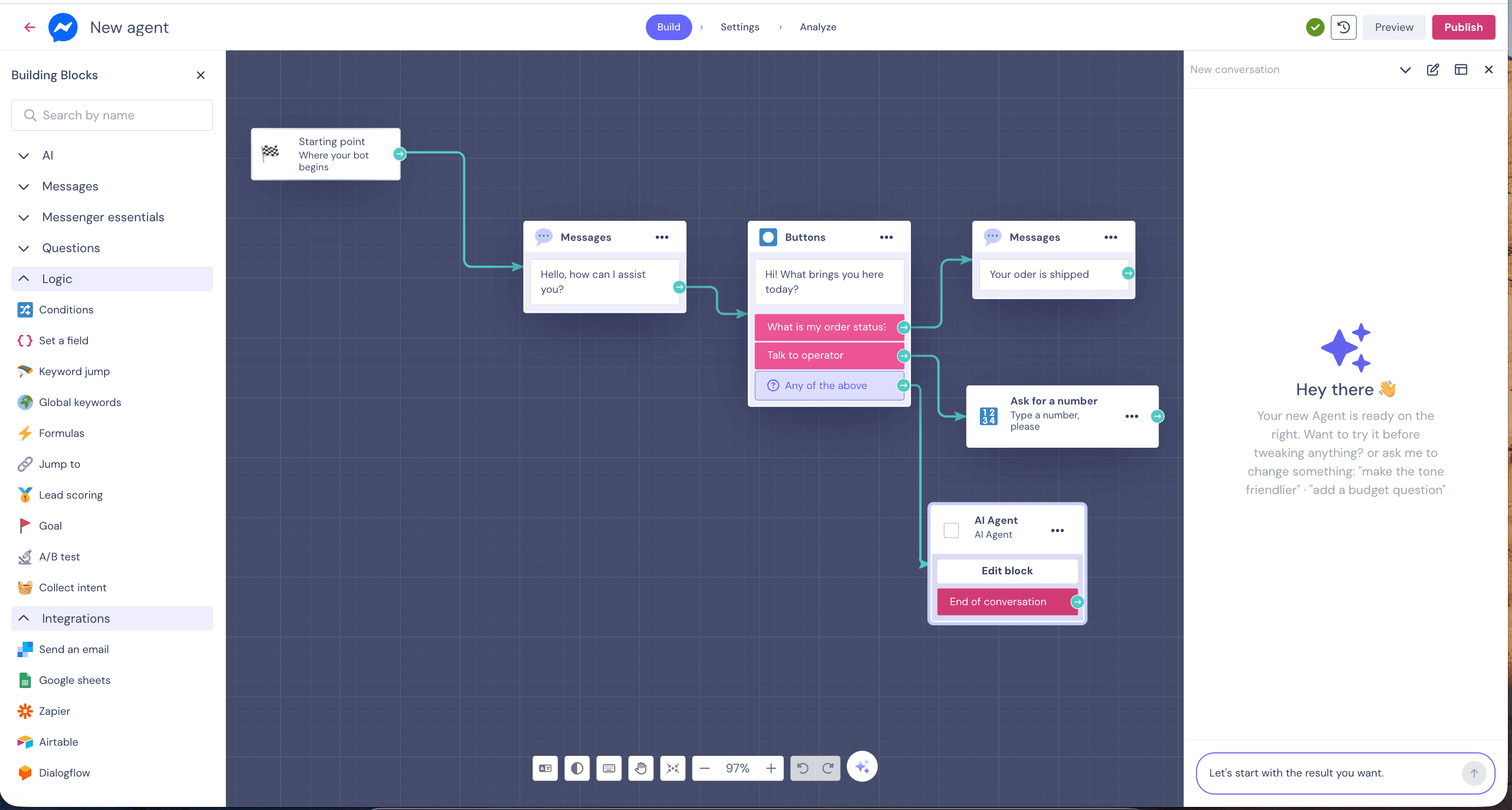Click Edit block on AI Agent
The height and width of the screenshot is (810, 1512).
1007,571
